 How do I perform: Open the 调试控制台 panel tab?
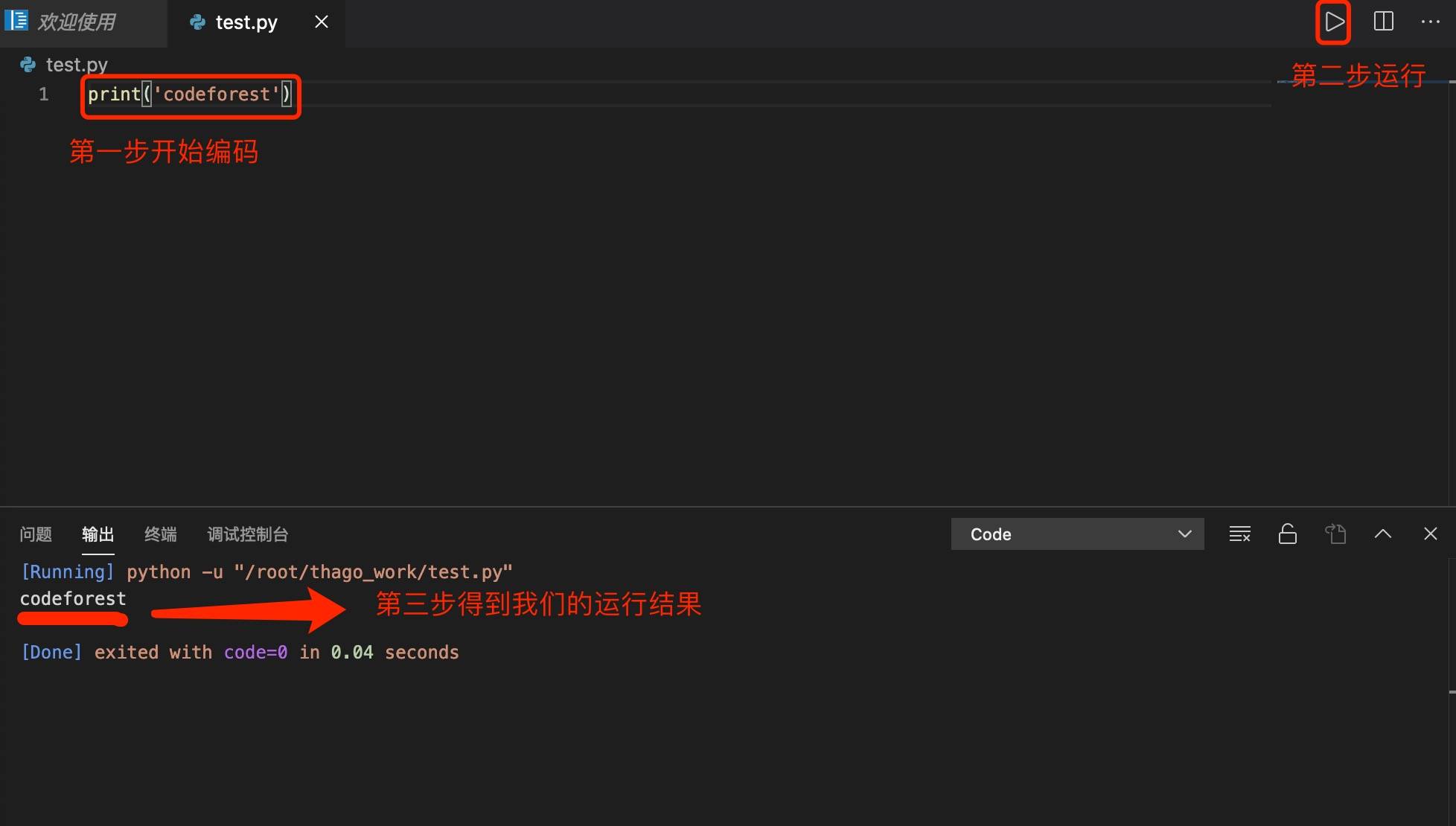[247, 534]
